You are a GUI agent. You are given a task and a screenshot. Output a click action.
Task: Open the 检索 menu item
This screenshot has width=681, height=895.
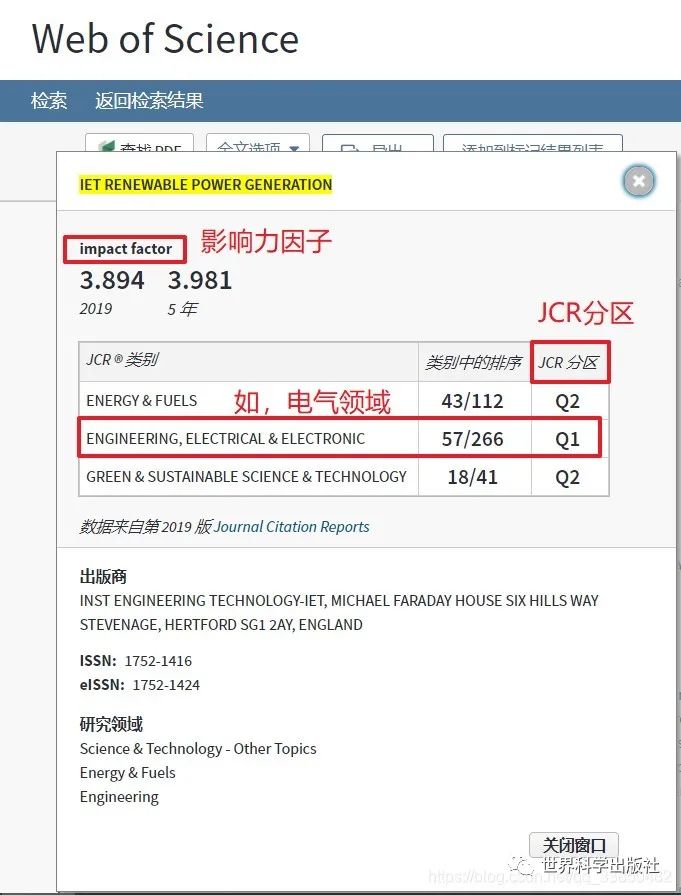49,101
